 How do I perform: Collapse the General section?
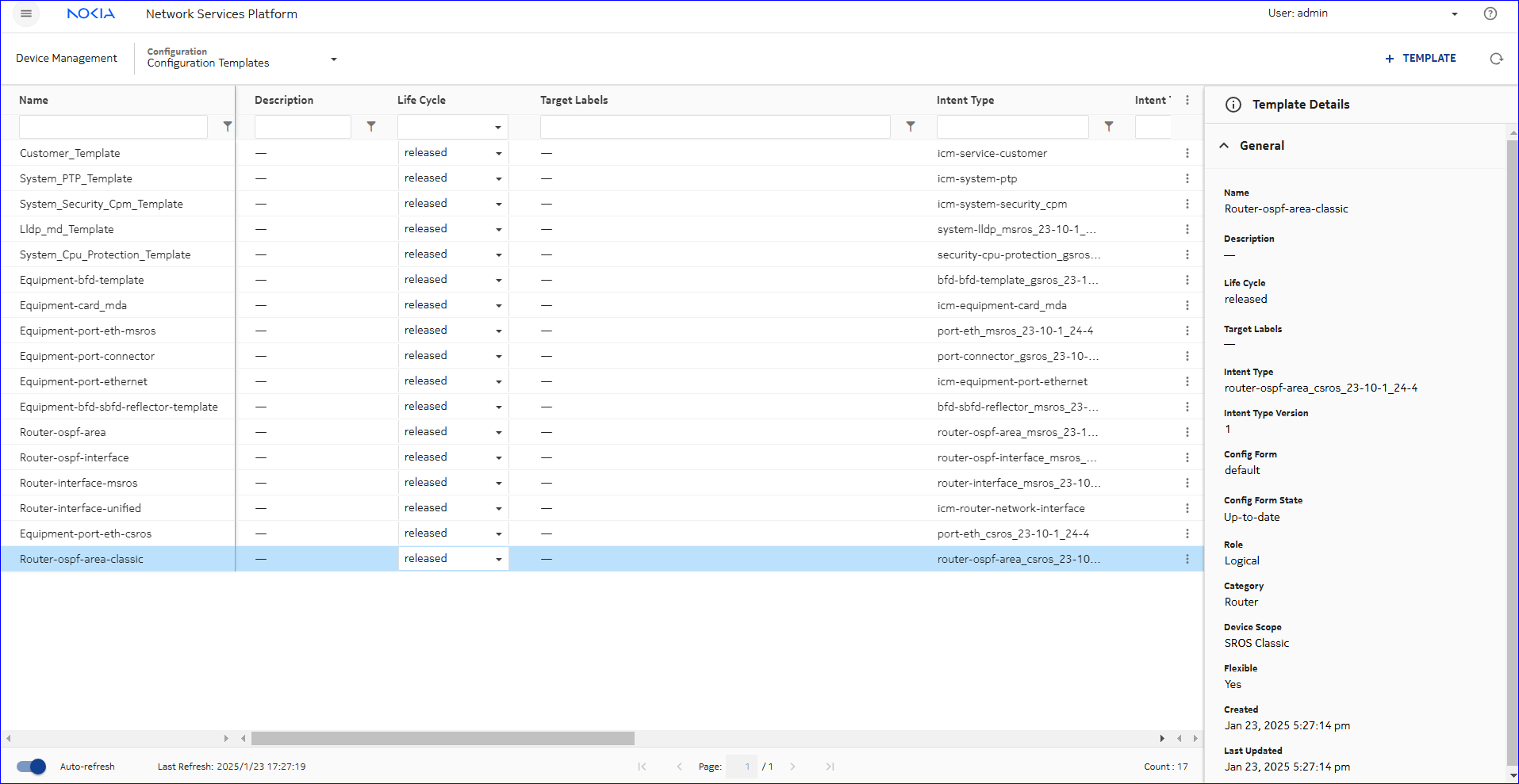1224,146
